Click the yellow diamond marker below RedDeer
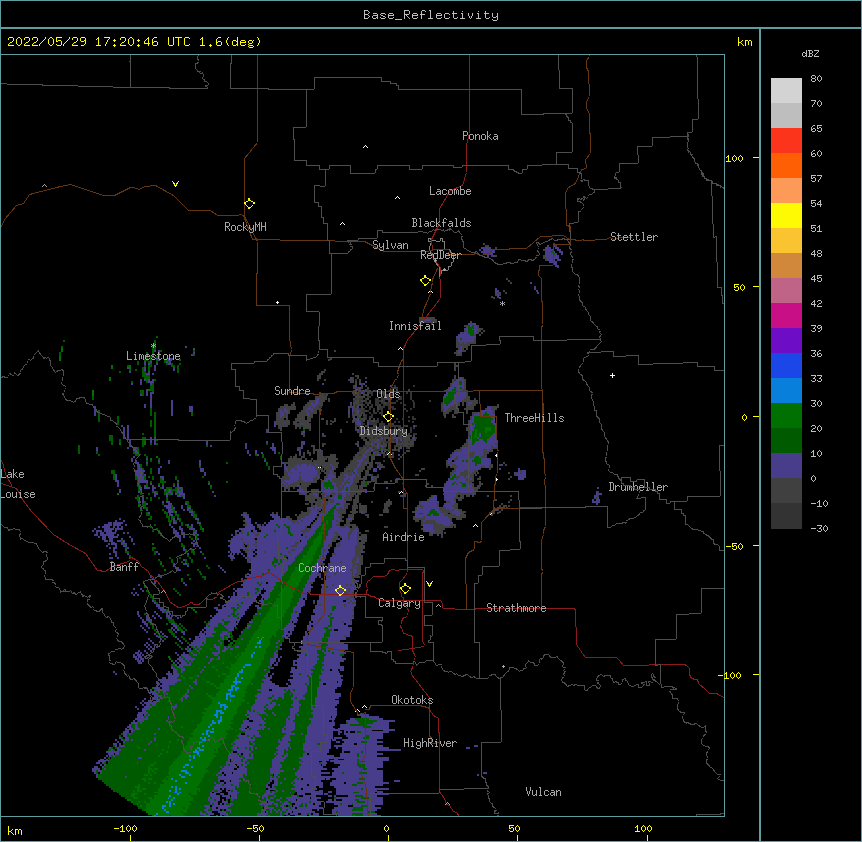Viewport: 862px width, 842px height. (425, 280)
